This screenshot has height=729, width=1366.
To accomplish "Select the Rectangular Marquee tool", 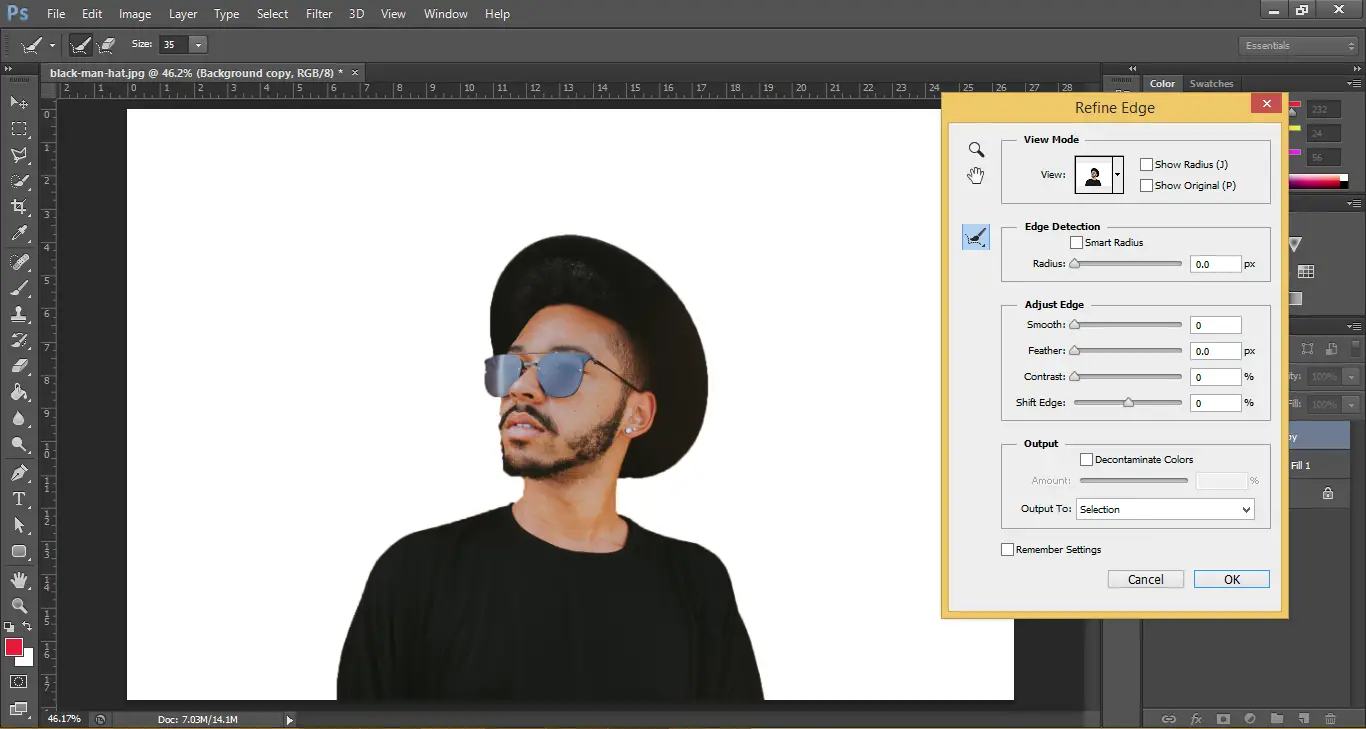I will pyautogui.click(x=19, y=129).
